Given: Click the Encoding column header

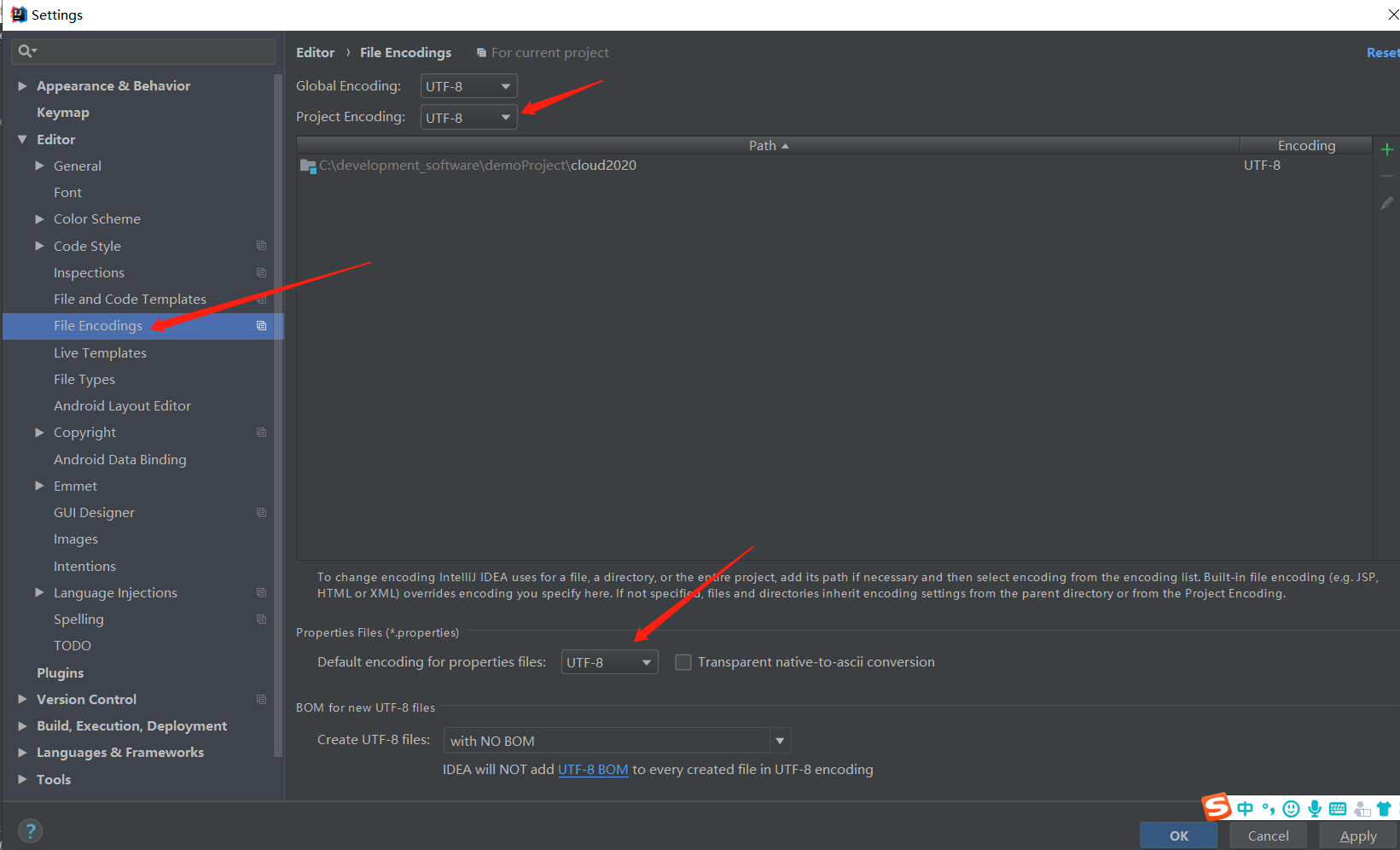Looking at the screenshot, I should [x=1306, y=146].
